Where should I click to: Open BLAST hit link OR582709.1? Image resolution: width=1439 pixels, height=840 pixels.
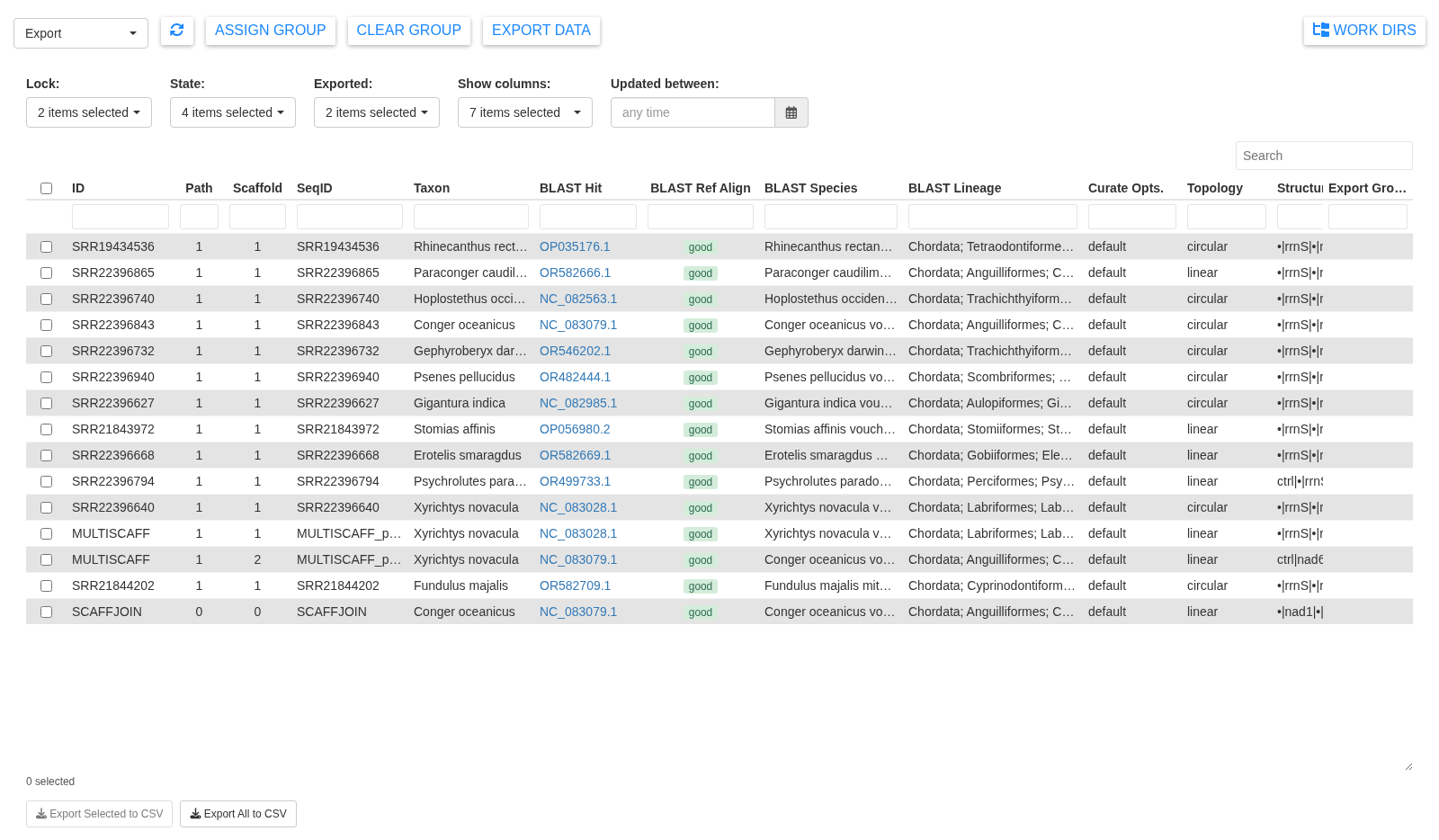coord(575,585)
